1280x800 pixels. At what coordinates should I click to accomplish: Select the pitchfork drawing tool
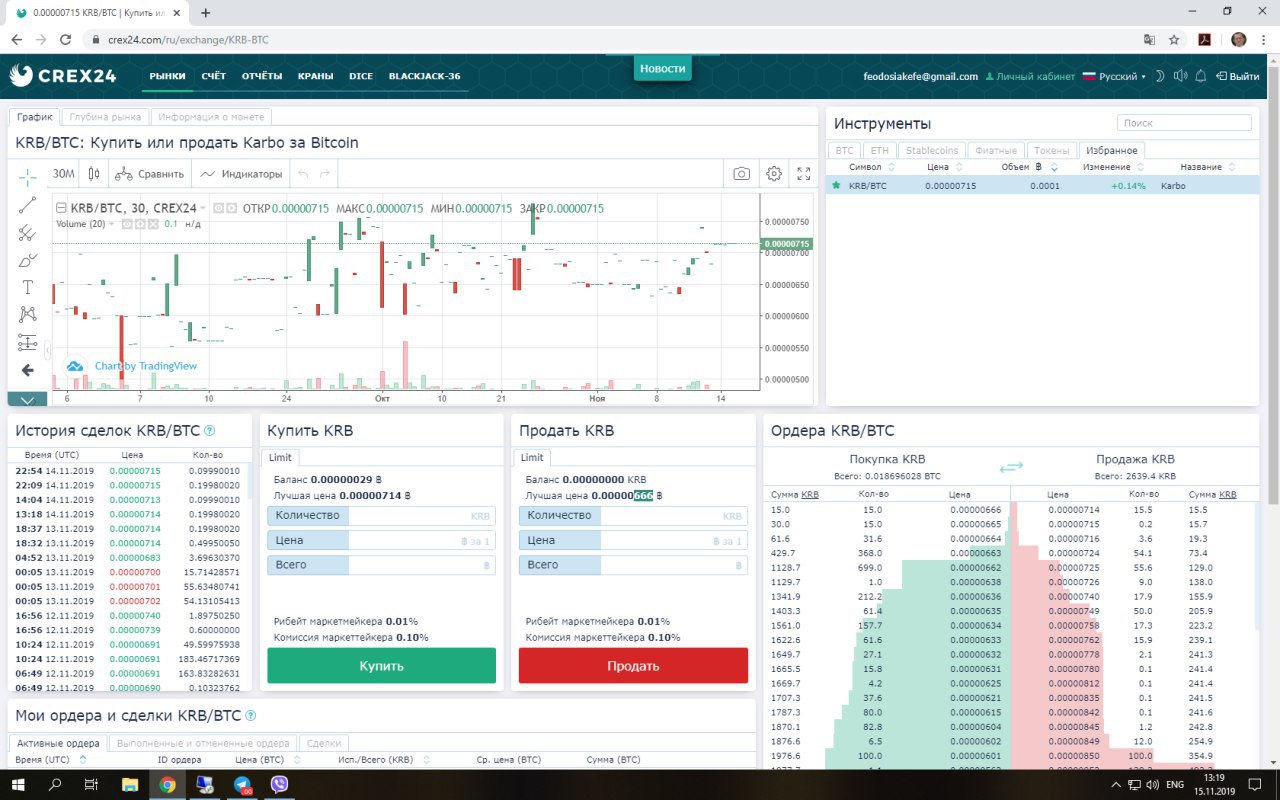[x=28, y=233]
